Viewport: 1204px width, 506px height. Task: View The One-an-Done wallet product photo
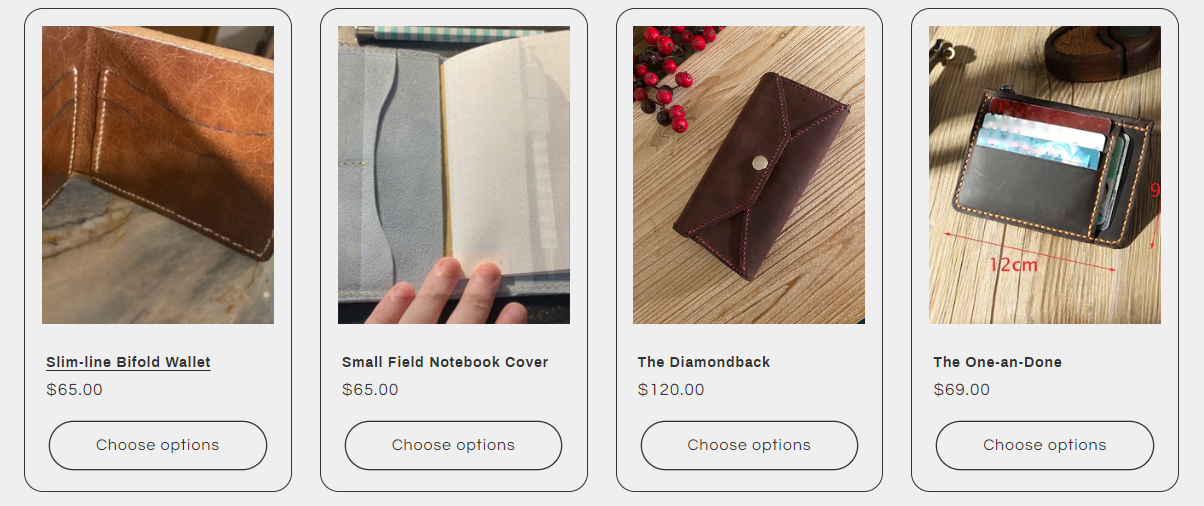[1045, 175]
